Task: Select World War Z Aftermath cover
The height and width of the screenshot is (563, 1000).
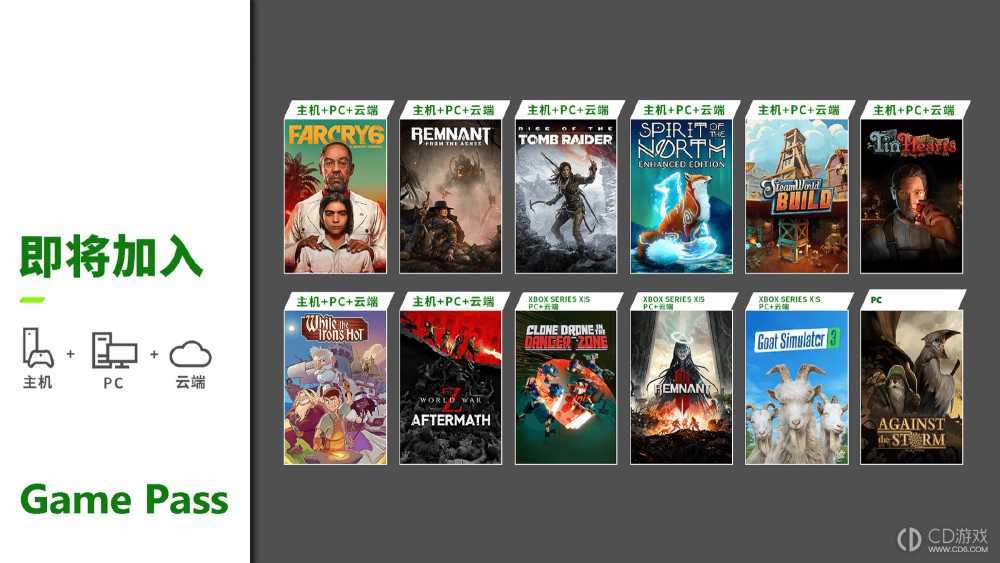Action: coord(451,388)
